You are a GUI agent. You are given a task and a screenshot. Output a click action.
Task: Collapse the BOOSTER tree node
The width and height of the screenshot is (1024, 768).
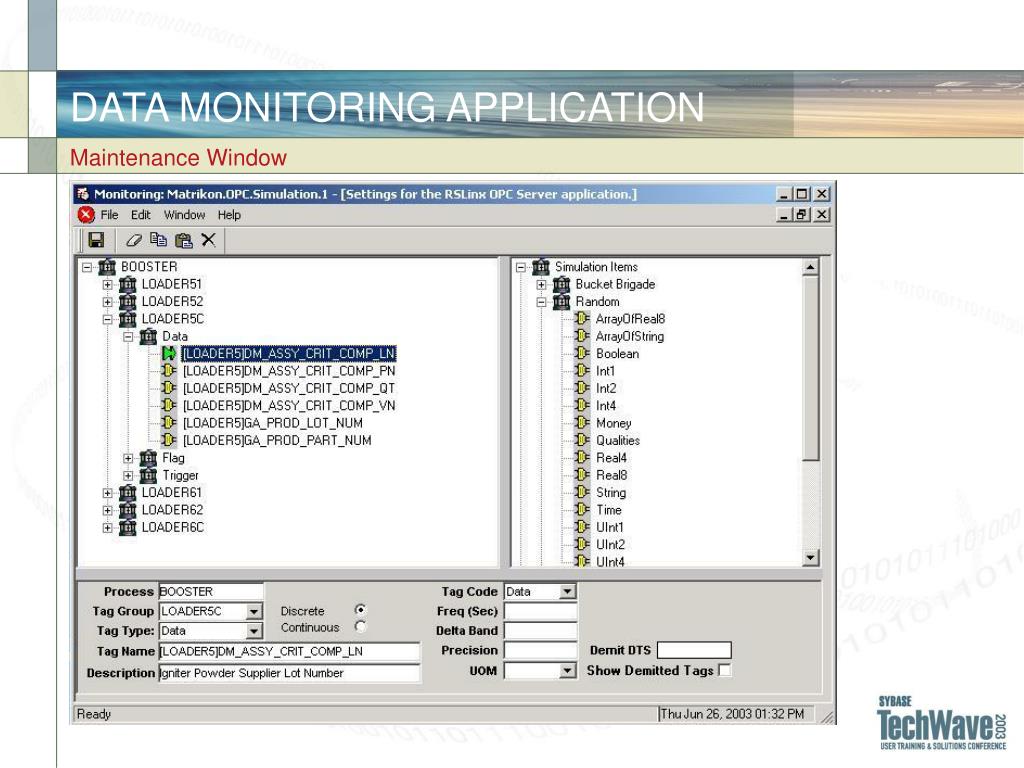tap(87, 267)
